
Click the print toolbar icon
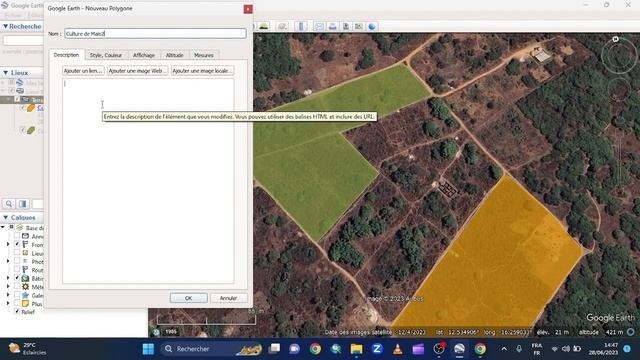(x=333, y=27)
